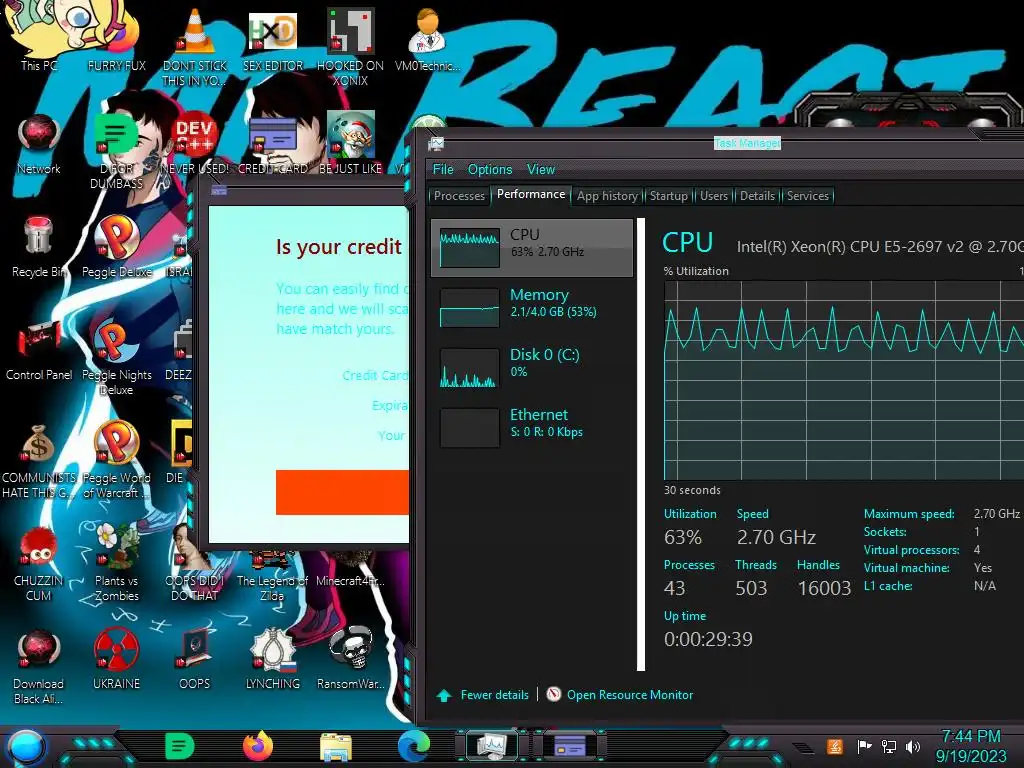Open the Network desktop icon
Image resolution: width=1024 pixels, height=768 pixels.
(39, 144)
